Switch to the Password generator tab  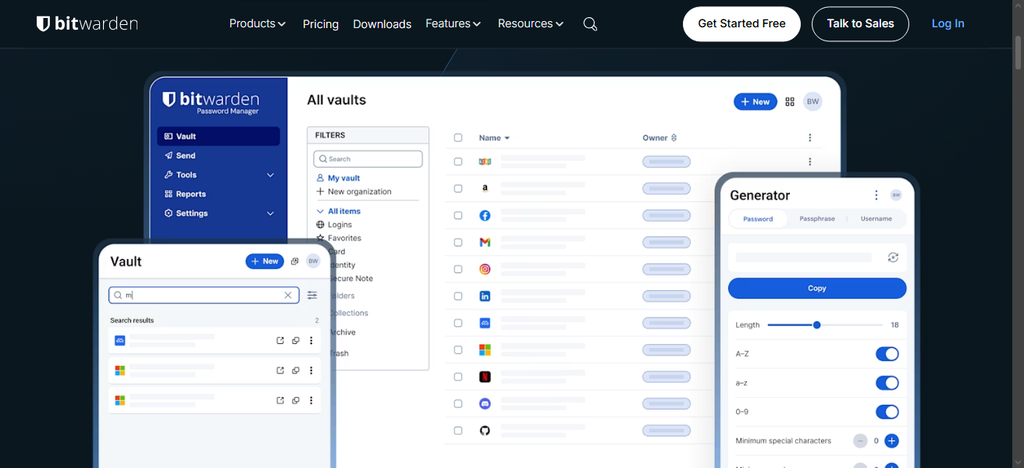(758, 219)
